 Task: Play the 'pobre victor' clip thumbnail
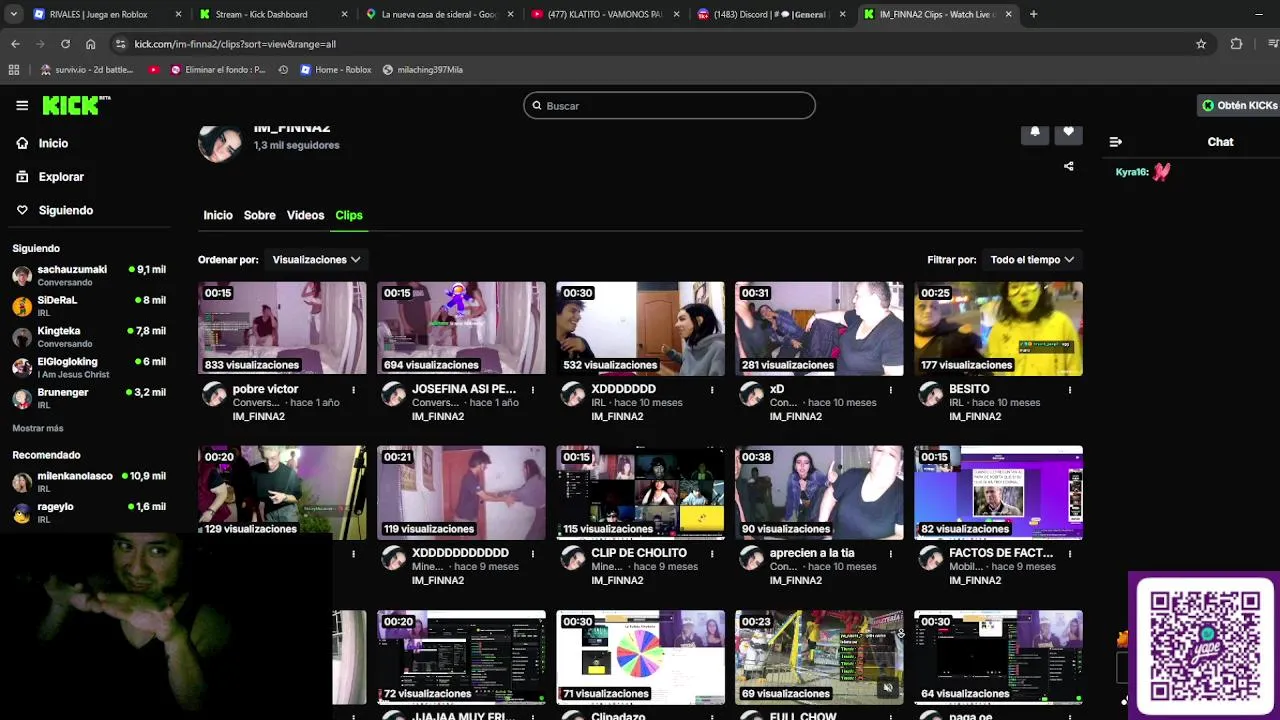pos(282,328)
